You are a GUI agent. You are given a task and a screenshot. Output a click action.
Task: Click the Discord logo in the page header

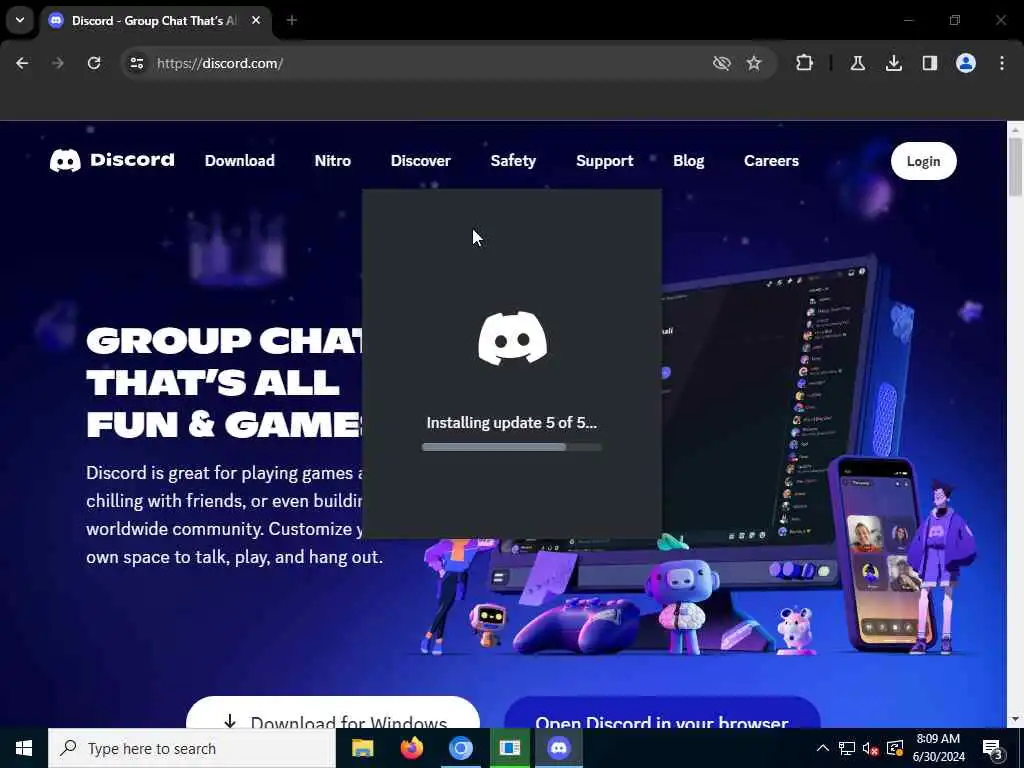112,161
